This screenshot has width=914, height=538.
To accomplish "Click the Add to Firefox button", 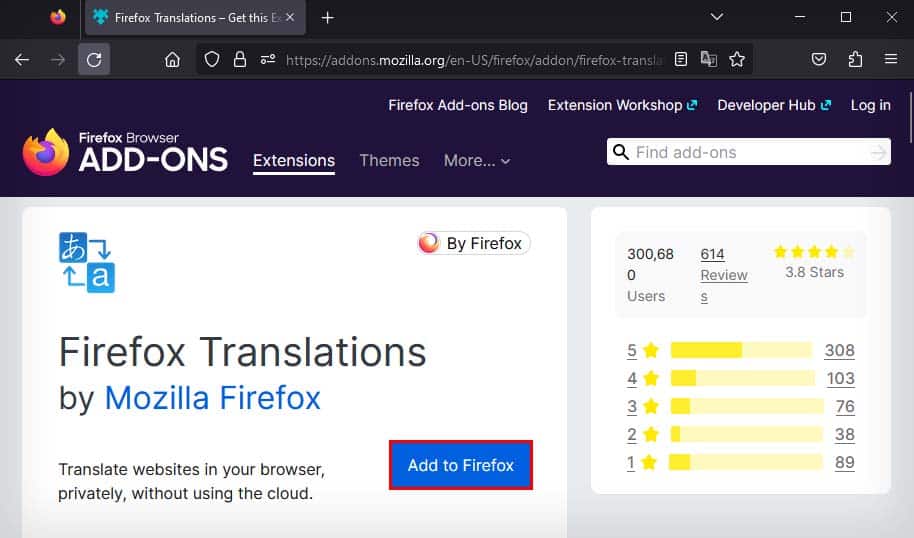I will tap(460, 465).
